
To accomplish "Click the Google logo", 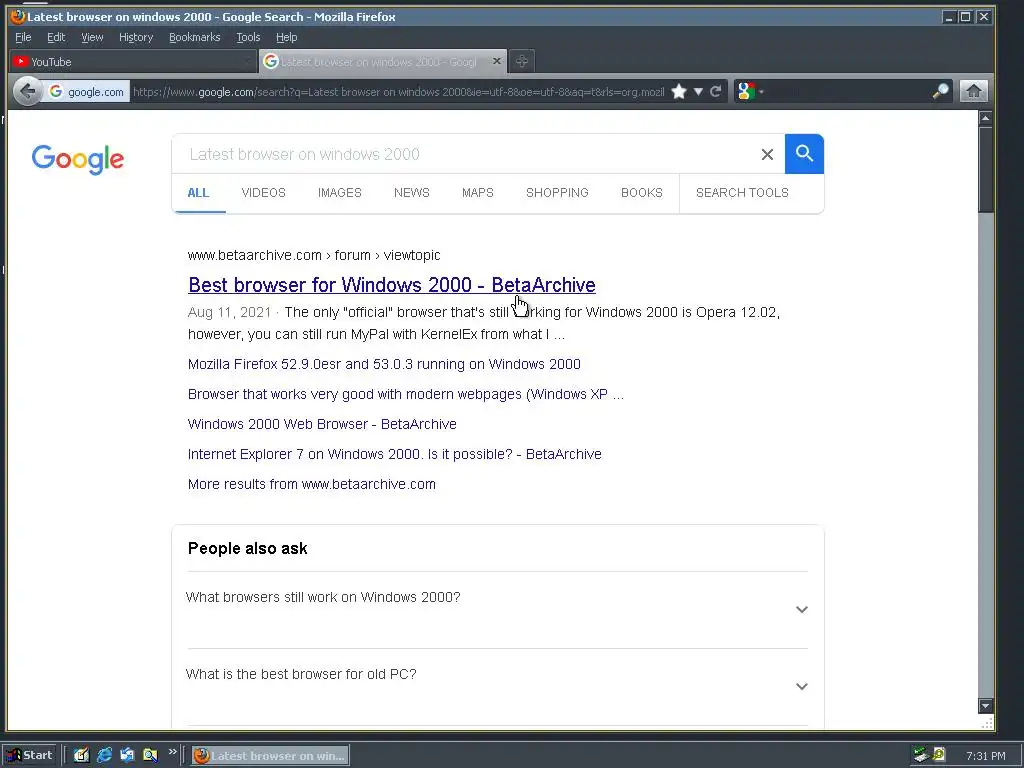I will pos(78,159).
